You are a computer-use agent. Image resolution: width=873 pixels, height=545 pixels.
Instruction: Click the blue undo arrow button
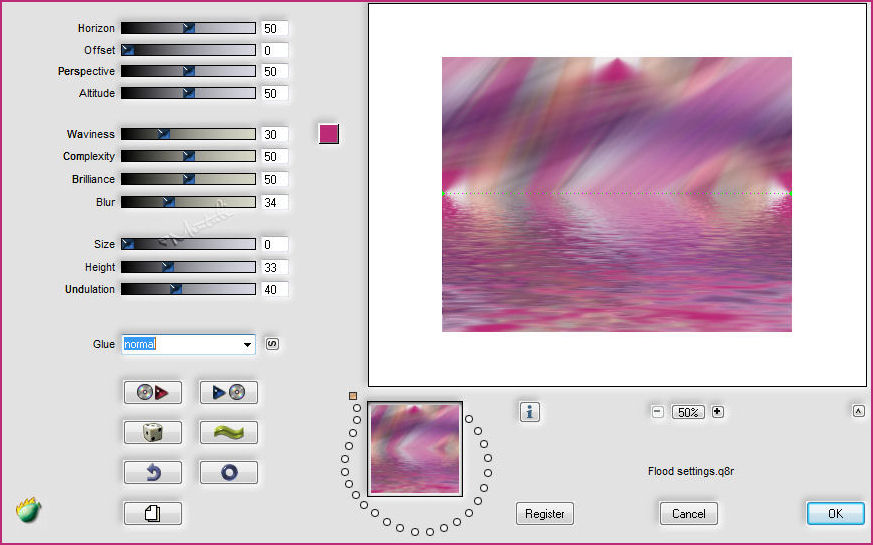[x=152, y=472]
